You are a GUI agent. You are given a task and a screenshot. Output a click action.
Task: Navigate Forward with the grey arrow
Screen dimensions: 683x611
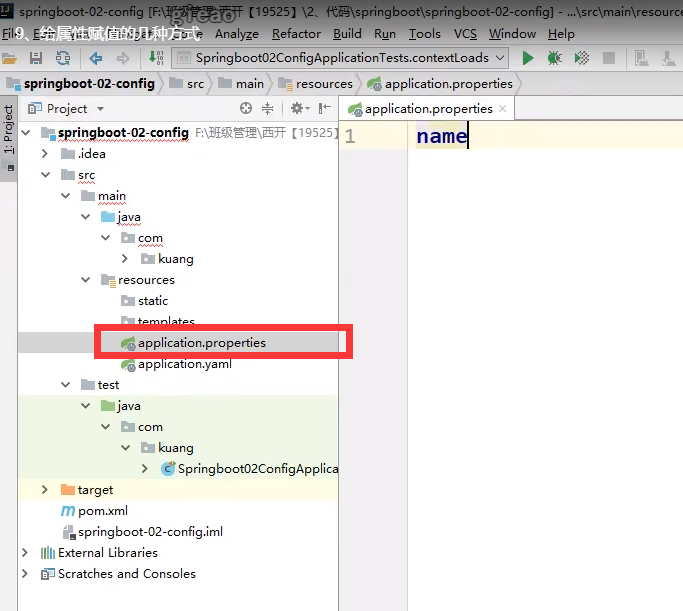pyautogui.click(x=123, y=58)
